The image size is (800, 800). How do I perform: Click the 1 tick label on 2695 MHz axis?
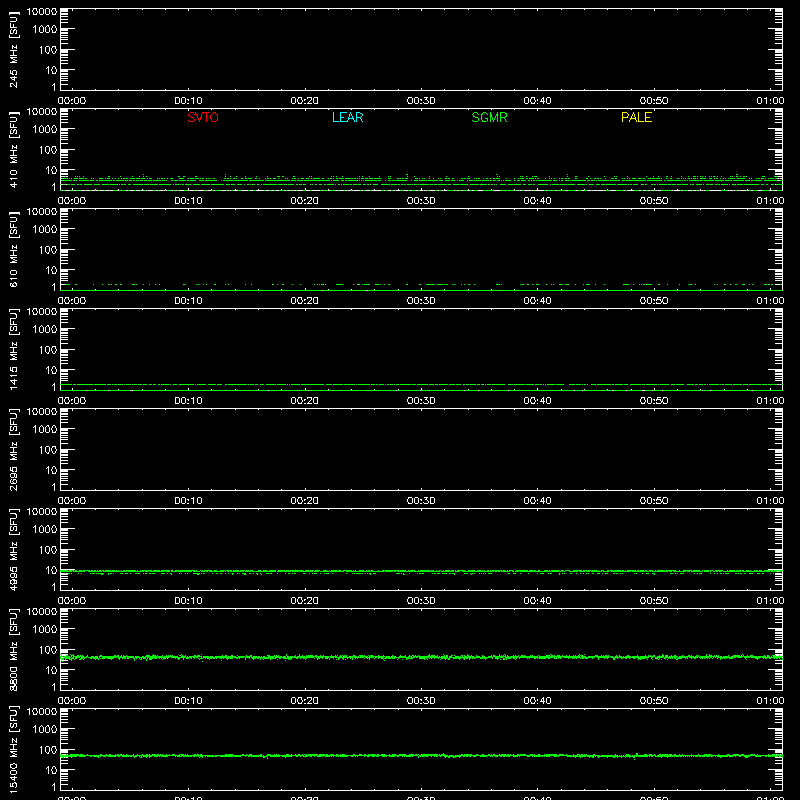54,487
